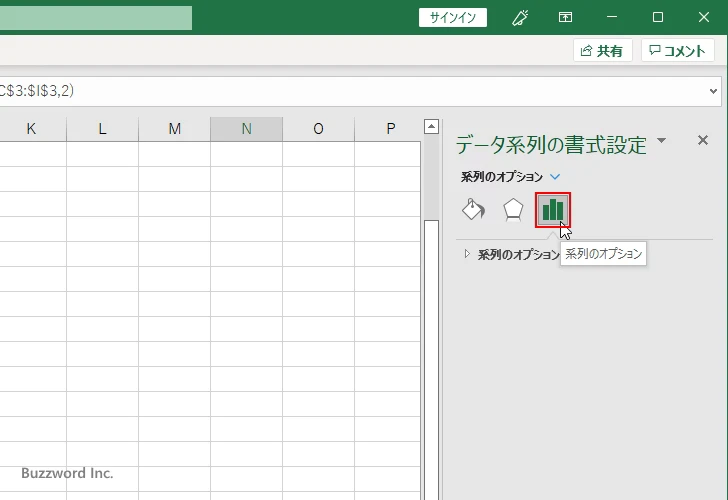The width and height of the screenshot is (728, 500).
Task: Open the 系列のオプション dropdown chevron
Action: tap(555, 177)
